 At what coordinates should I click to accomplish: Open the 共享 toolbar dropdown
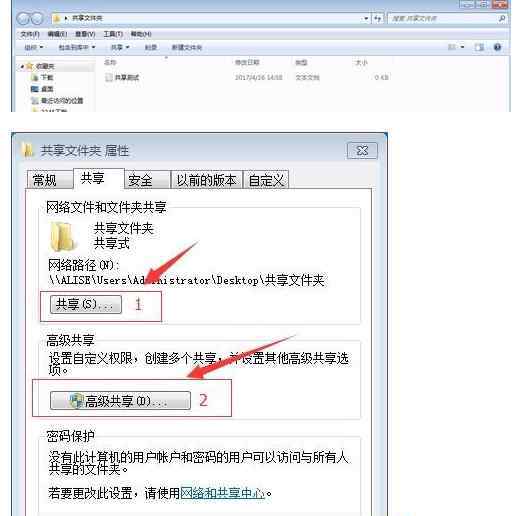(120, 47)
